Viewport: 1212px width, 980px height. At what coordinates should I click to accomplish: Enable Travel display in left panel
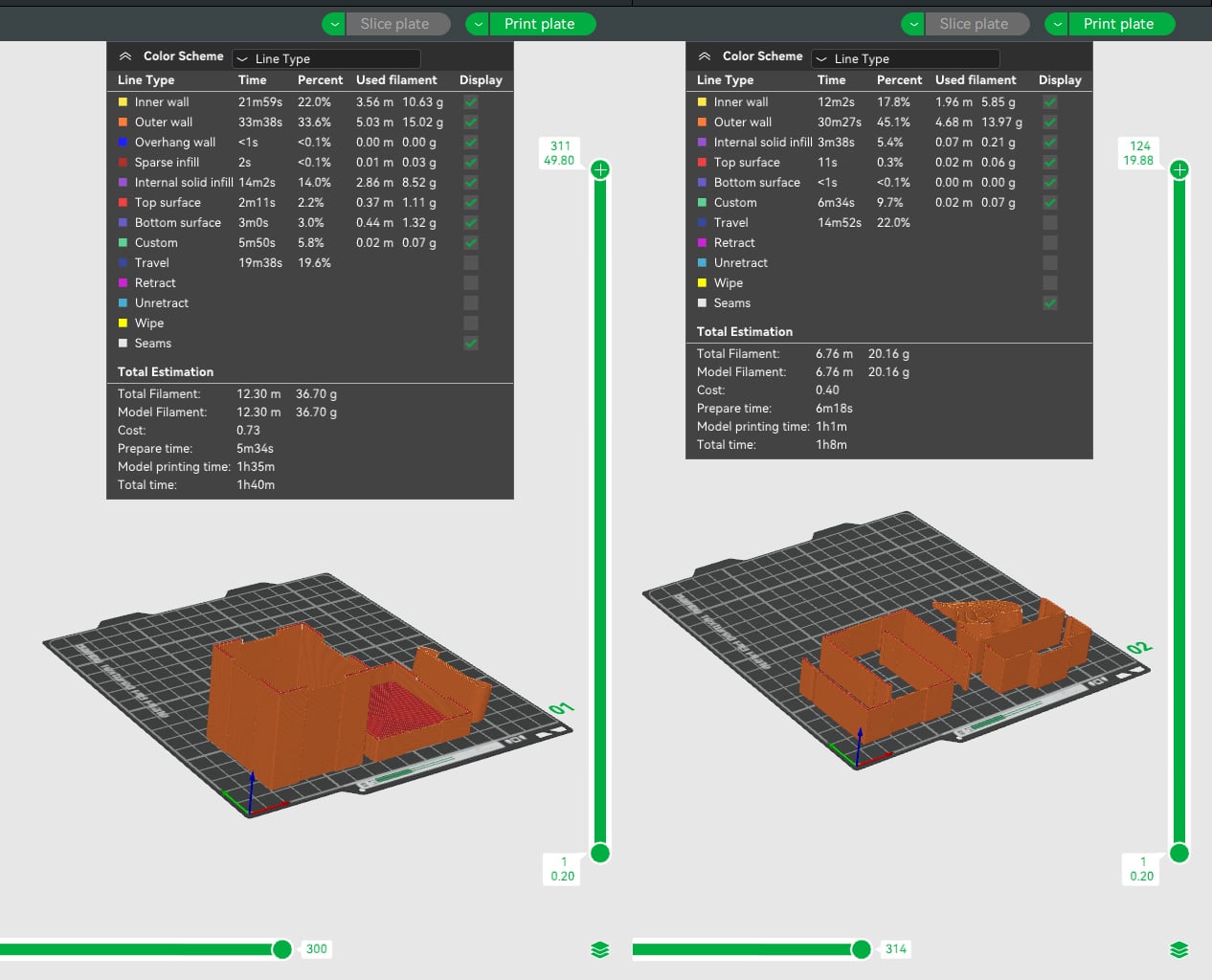pyautogui.click(x=471, y=263)
